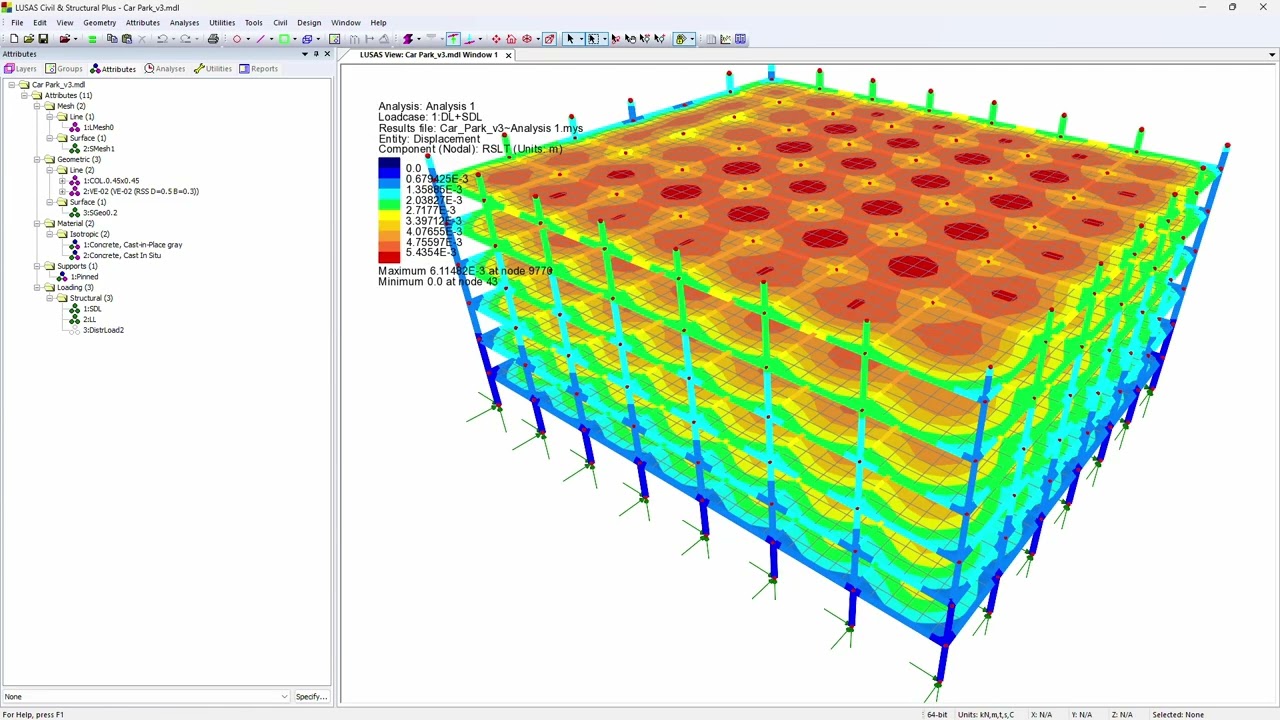
Task: Select the rectangular area selection tool
Action: [x=592, y=39]
